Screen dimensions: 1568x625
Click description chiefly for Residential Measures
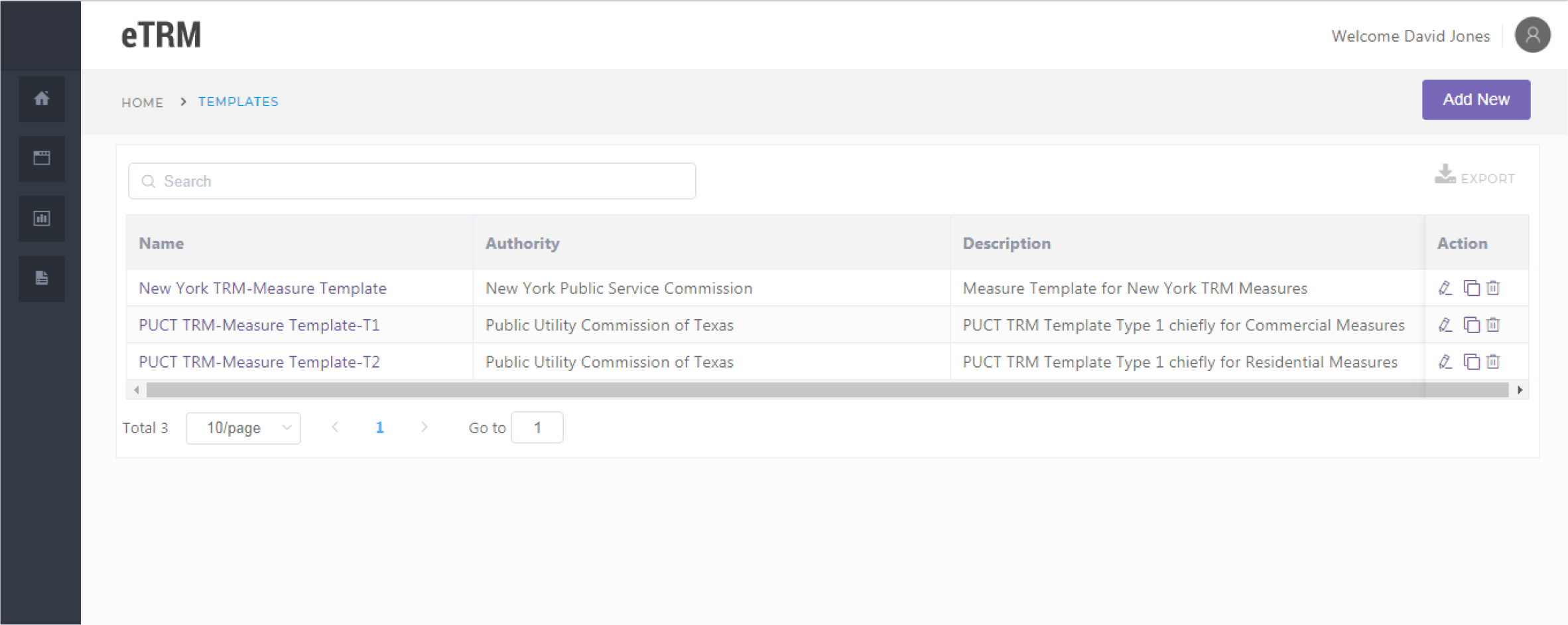click(1180, 362)
